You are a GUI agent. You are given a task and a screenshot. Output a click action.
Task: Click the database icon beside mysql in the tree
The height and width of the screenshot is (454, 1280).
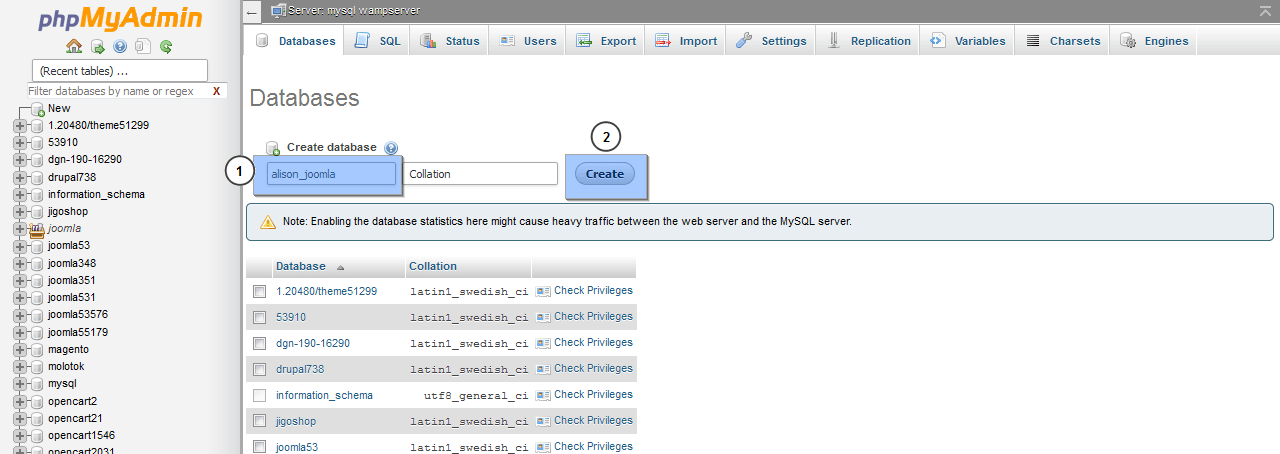click(38, 383)
